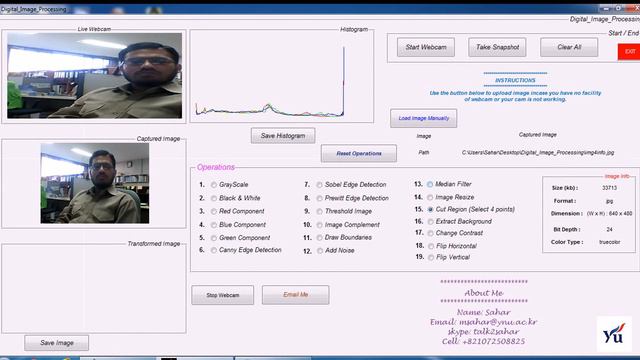640x360 pixels.
Task: Click the red EXIT button
Action: tap(629, 52)
